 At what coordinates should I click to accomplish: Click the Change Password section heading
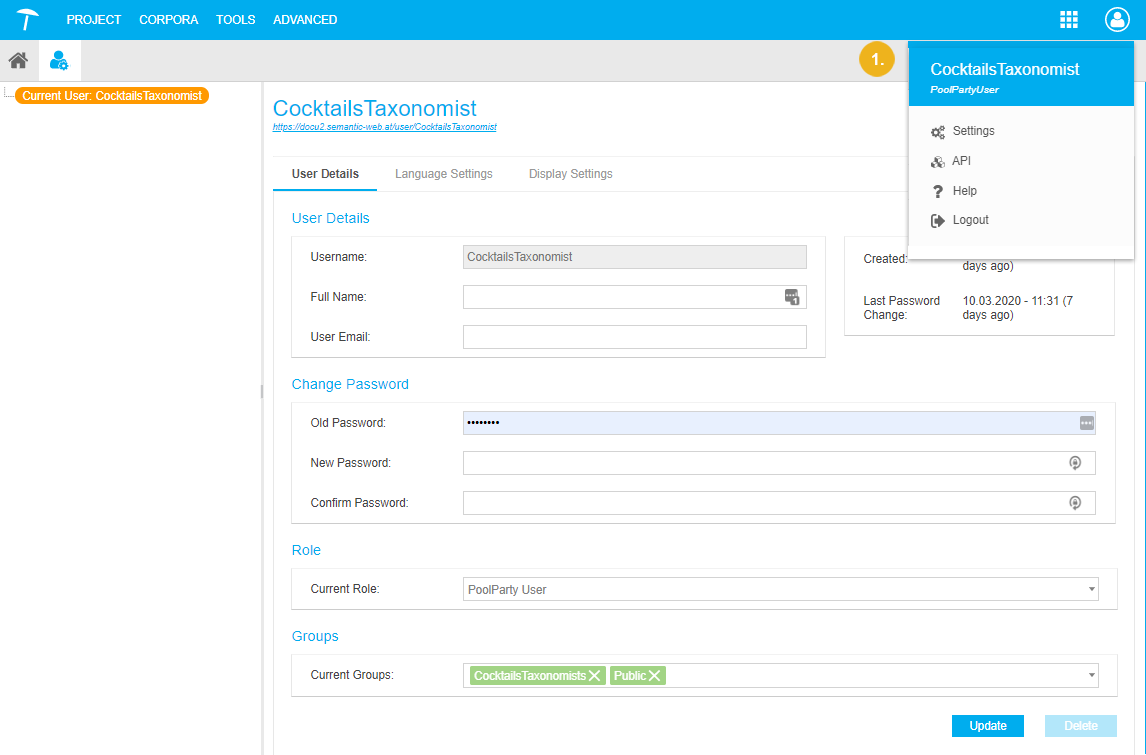click(x=350, y=384)
